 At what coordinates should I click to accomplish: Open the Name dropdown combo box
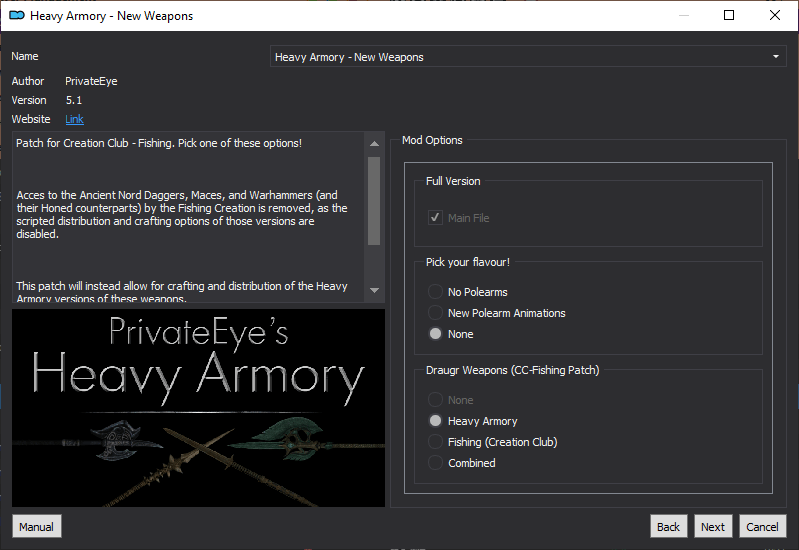pyautogui.click(x=528, y=57)
